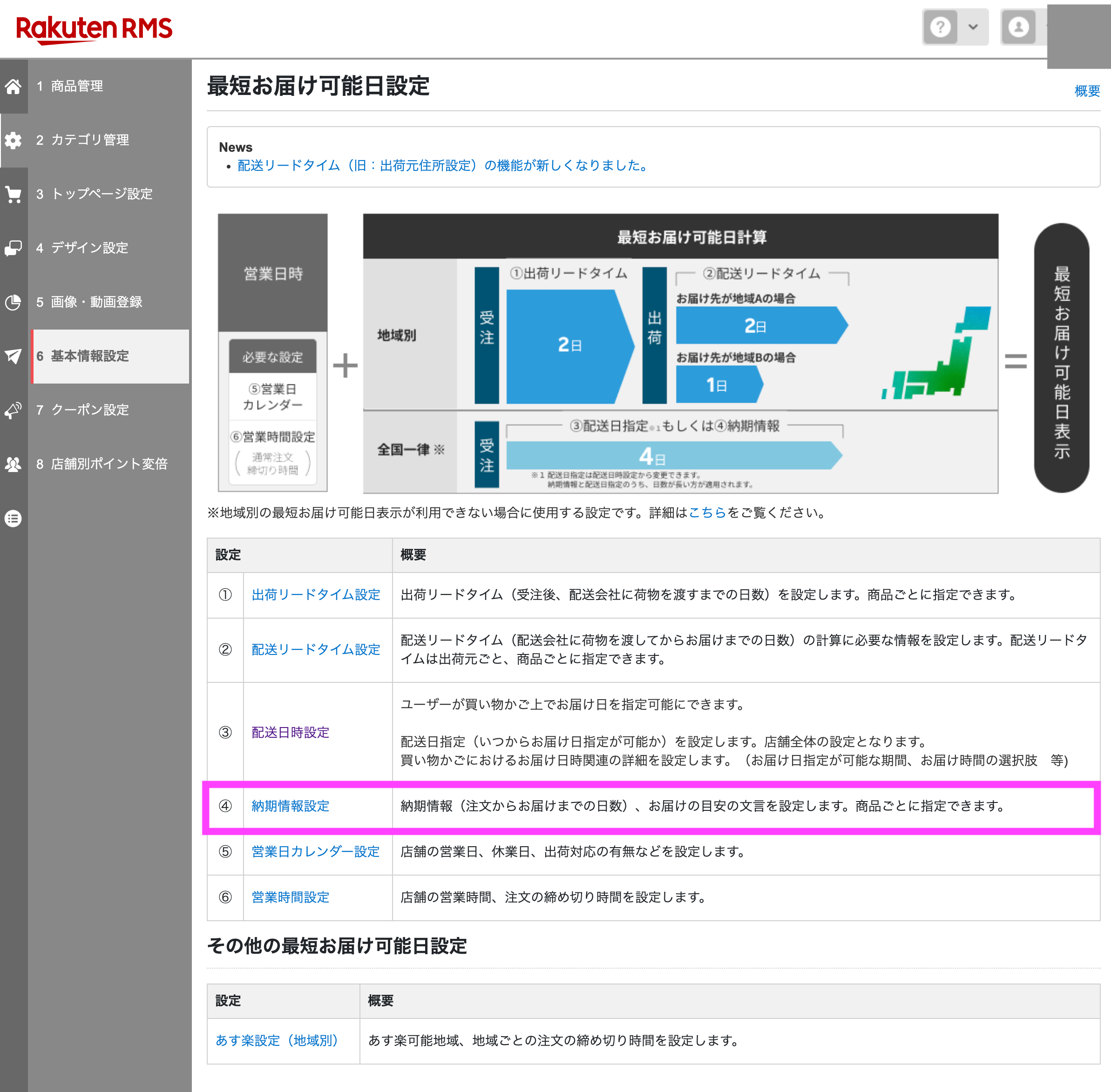The width and height of the screenshot is (1111, 1092).
Task: Open 1 商品管理 menu item
Action: [x=109, y=86]
